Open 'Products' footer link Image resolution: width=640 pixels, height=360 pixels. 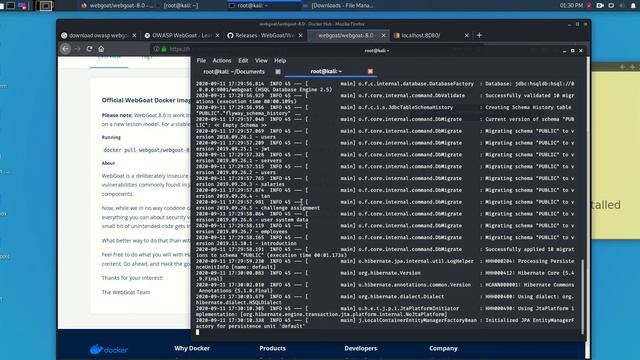coord(272,348)
